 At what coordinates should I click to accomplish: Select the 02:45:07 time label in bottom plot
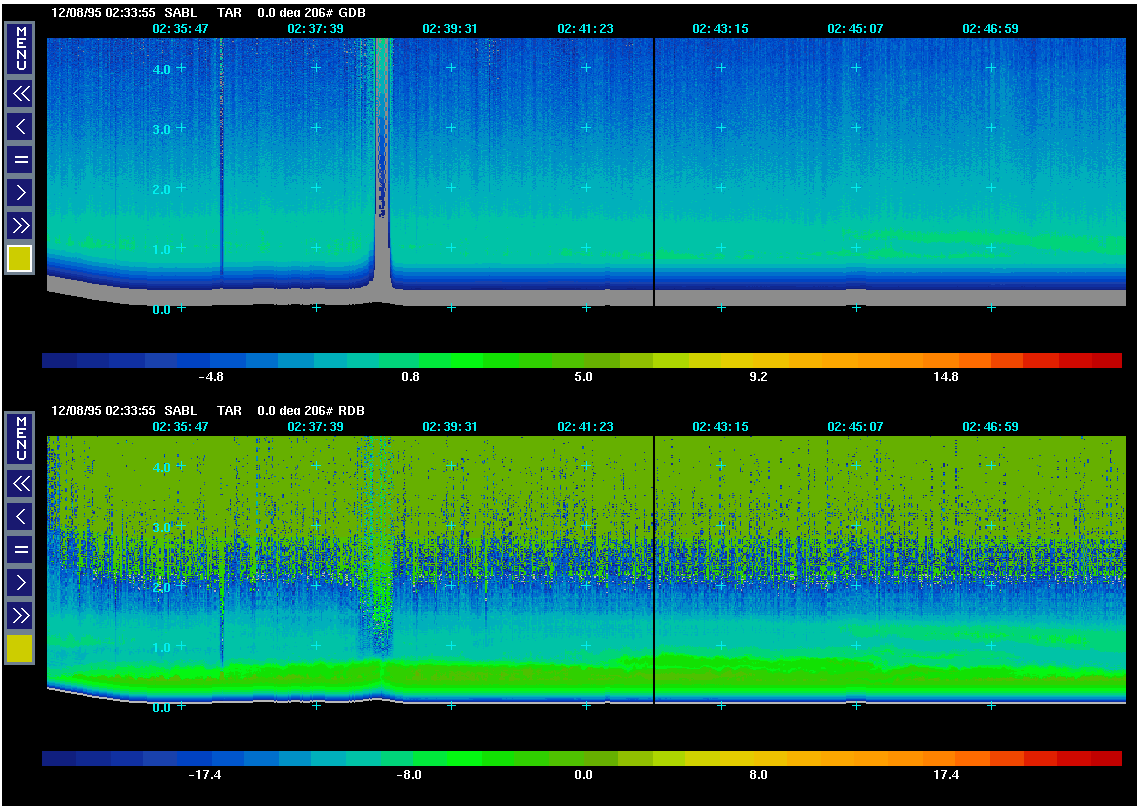[x=855, y=427]
